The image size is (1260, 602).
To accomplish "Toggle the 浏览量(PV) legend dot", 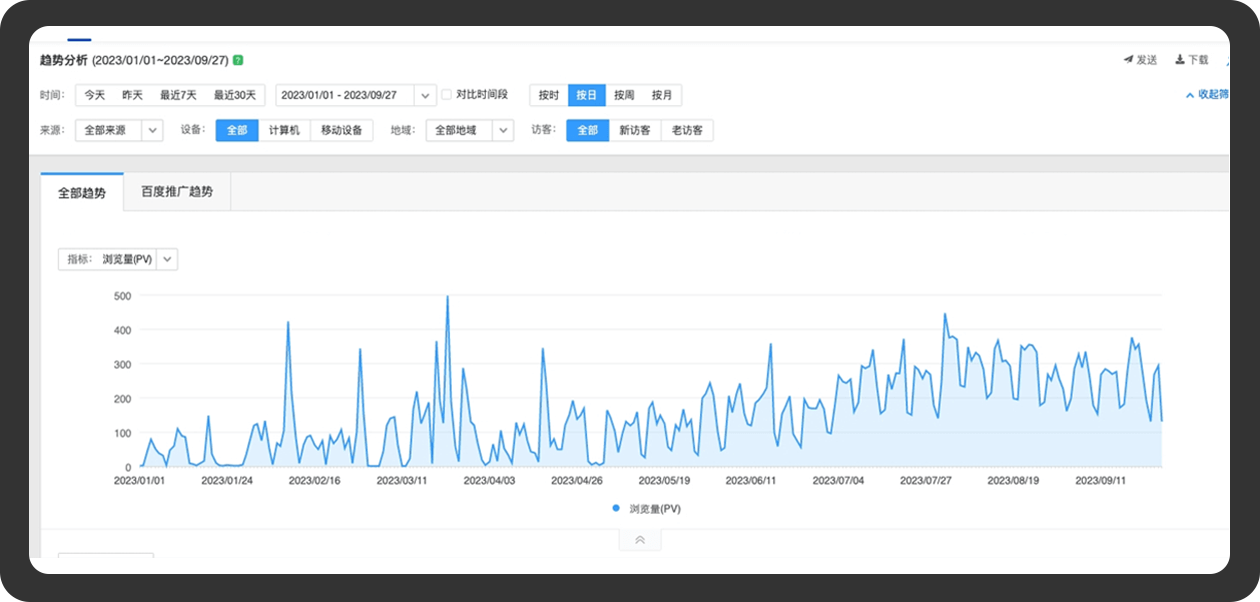I will point(616,508).
